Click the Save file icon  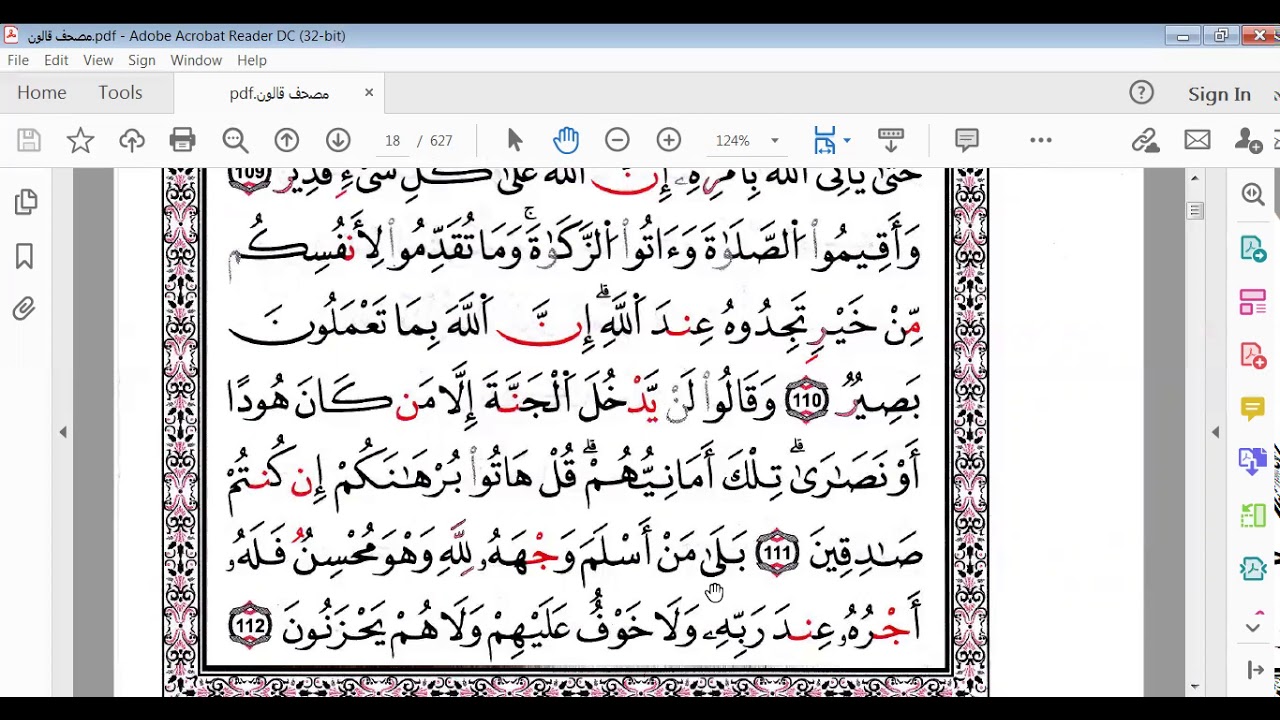28,140
